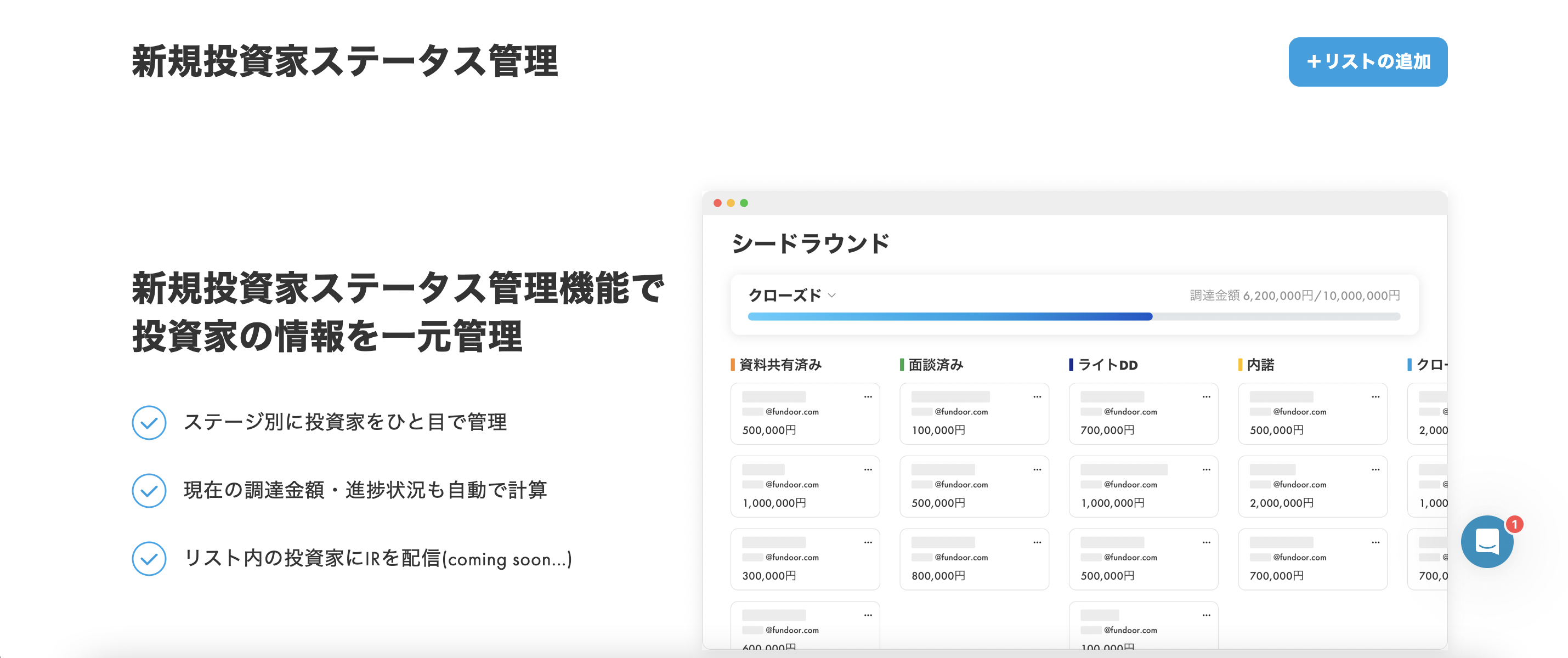Screen dimensions: 1568x658
Task: Click the +リストの追加 button
Action: pos(1367,61)
